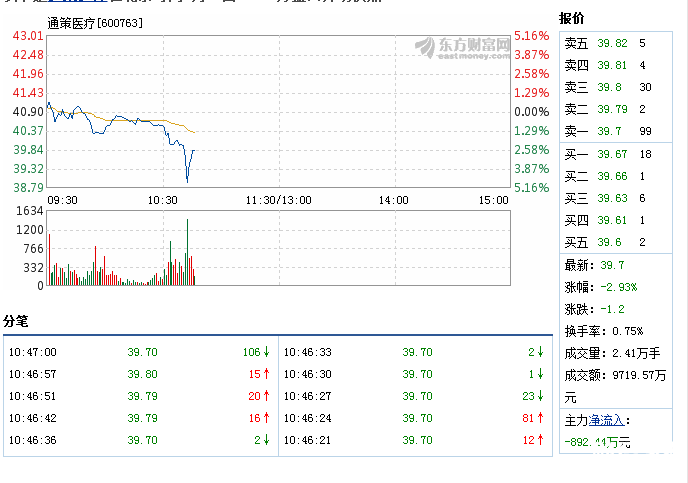
Task: Click the 涨幅 value -2.93%
Action: pos(619,287)
